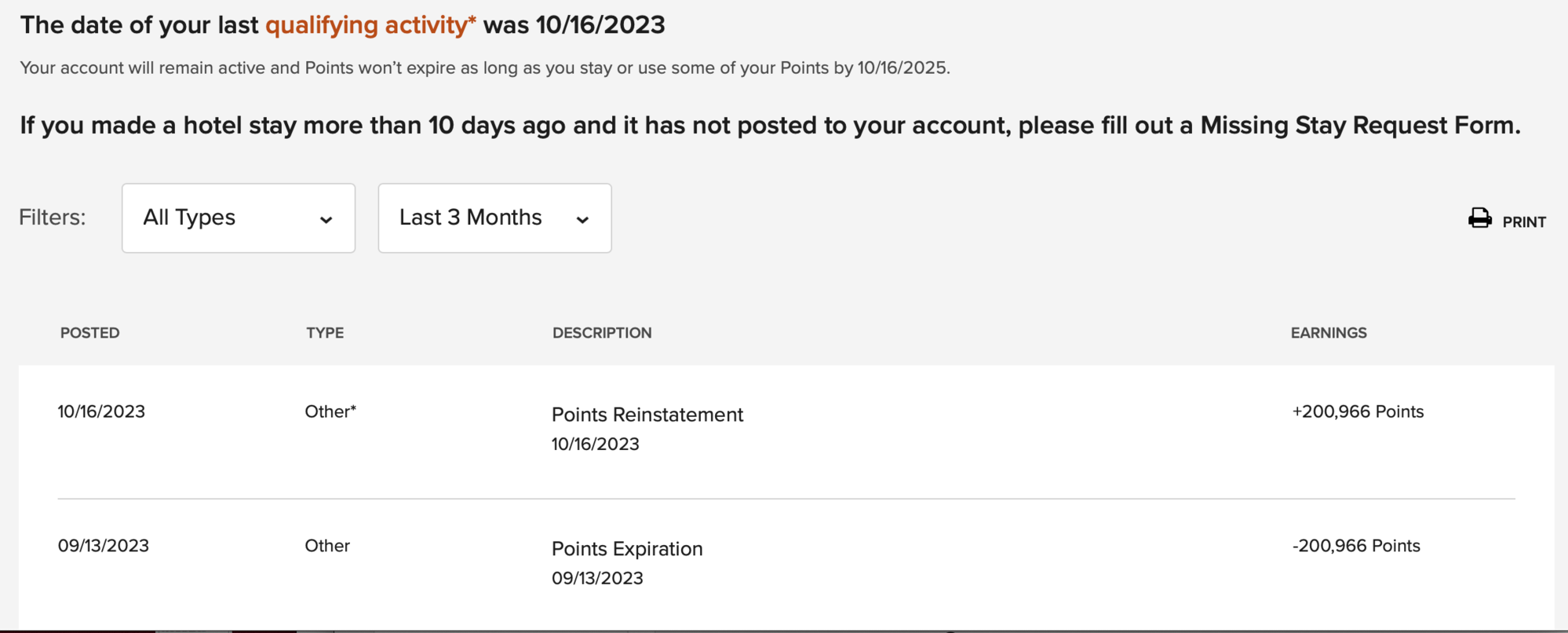1568x633 pixels.
Task: Click the Missing Stay Request Form text
Action: [x=1359, y=126]
